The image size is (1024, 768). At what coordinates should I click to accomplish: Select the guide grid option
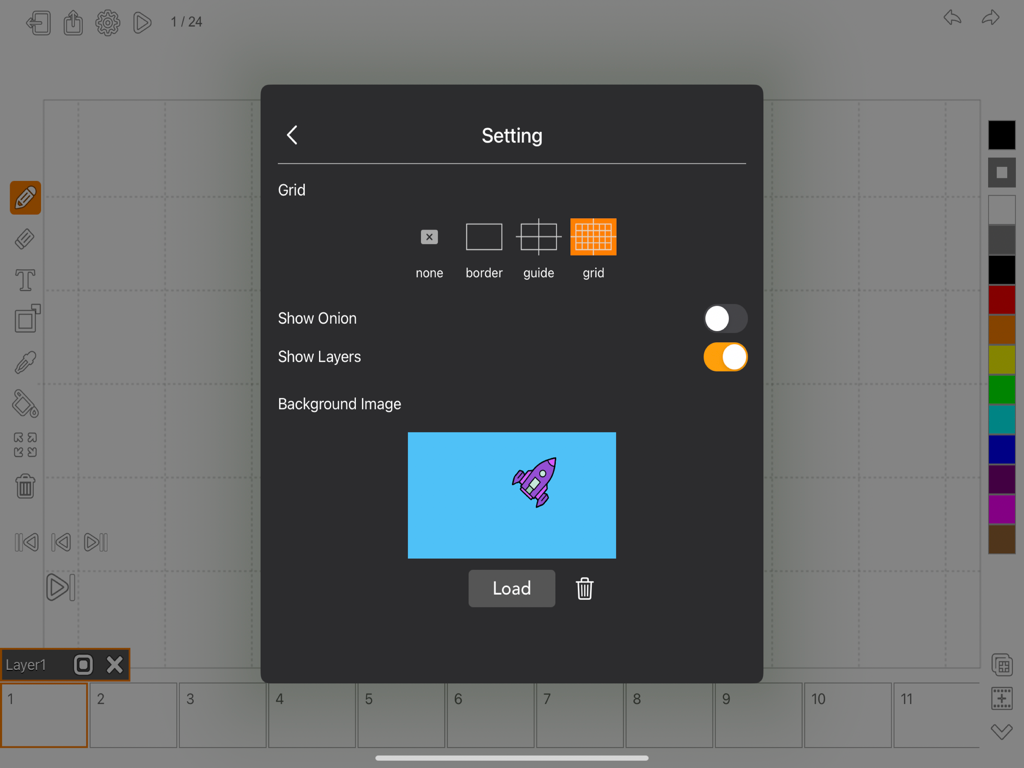click(x=538, y=236)
